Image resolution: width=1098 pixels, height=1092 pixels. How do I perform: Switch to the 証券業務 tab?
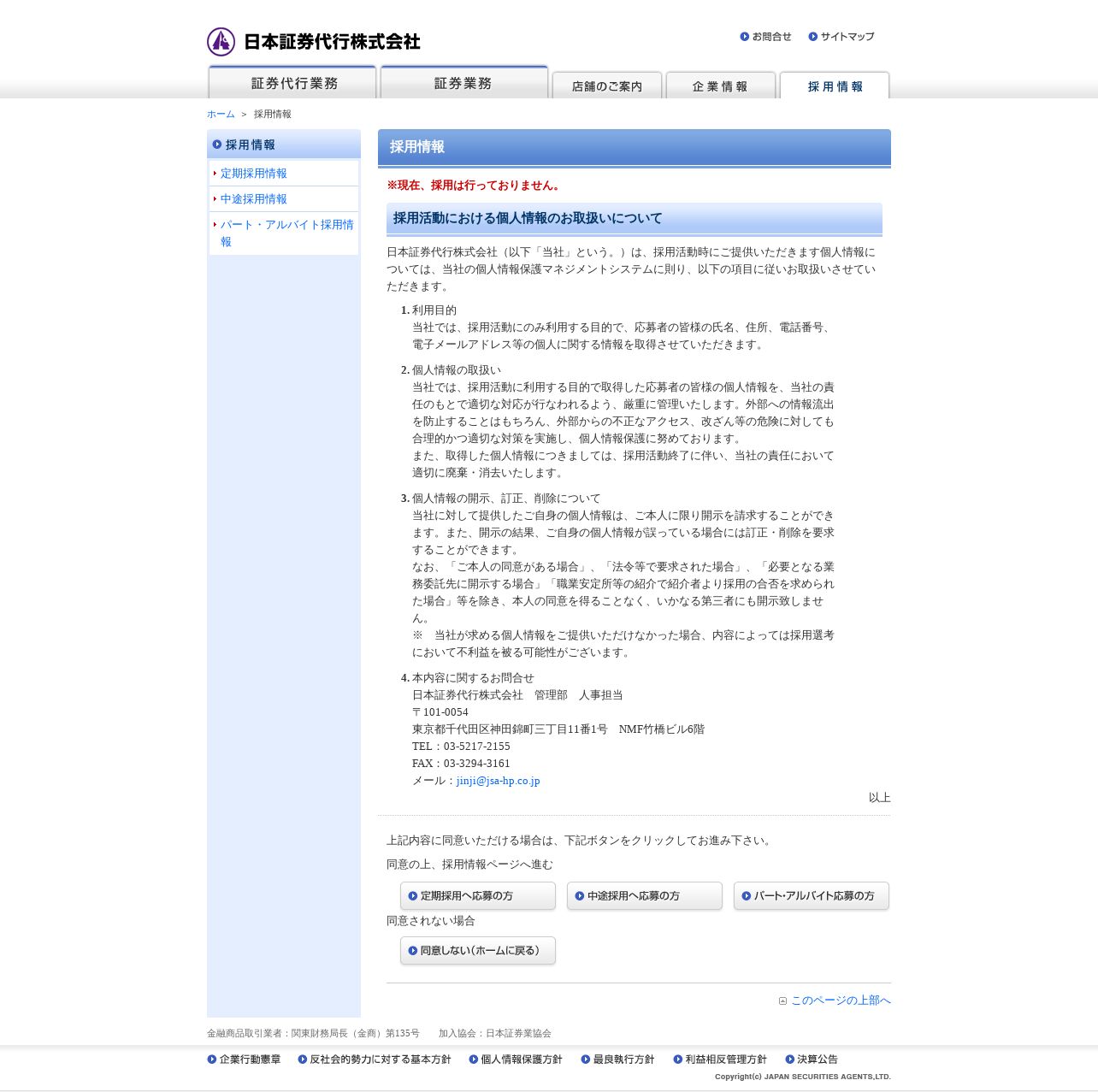pyautogui.click(x=464, y=82)
